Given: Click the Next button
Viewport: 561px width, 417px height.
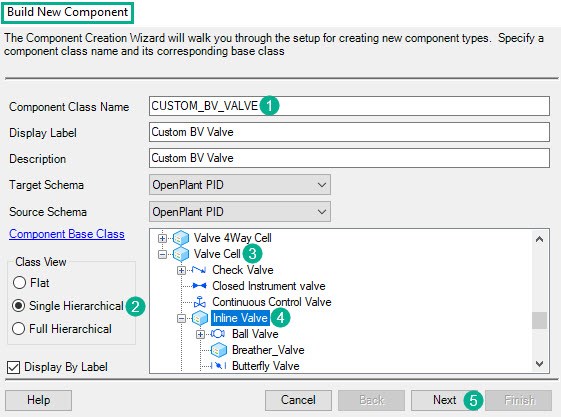Looking at the screenshot, I should click(x=444, y=400).
